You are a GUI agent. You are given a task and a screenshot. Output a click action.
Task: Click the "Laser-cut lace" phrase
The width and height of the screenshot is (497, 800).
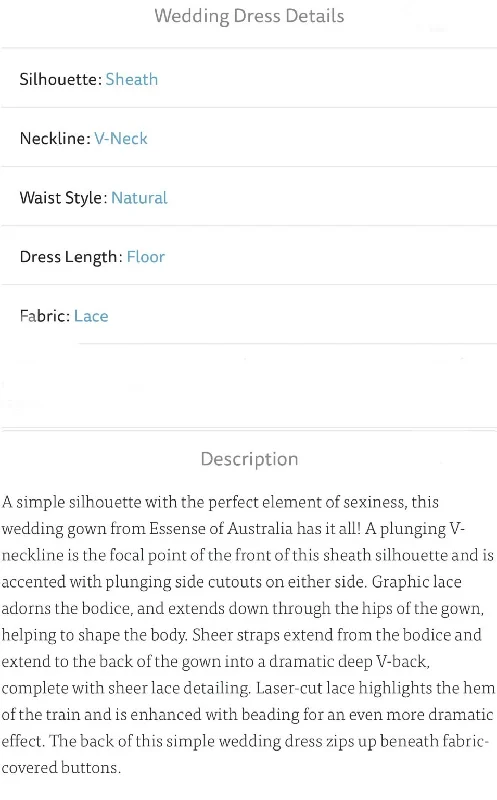tap(305, 688)
